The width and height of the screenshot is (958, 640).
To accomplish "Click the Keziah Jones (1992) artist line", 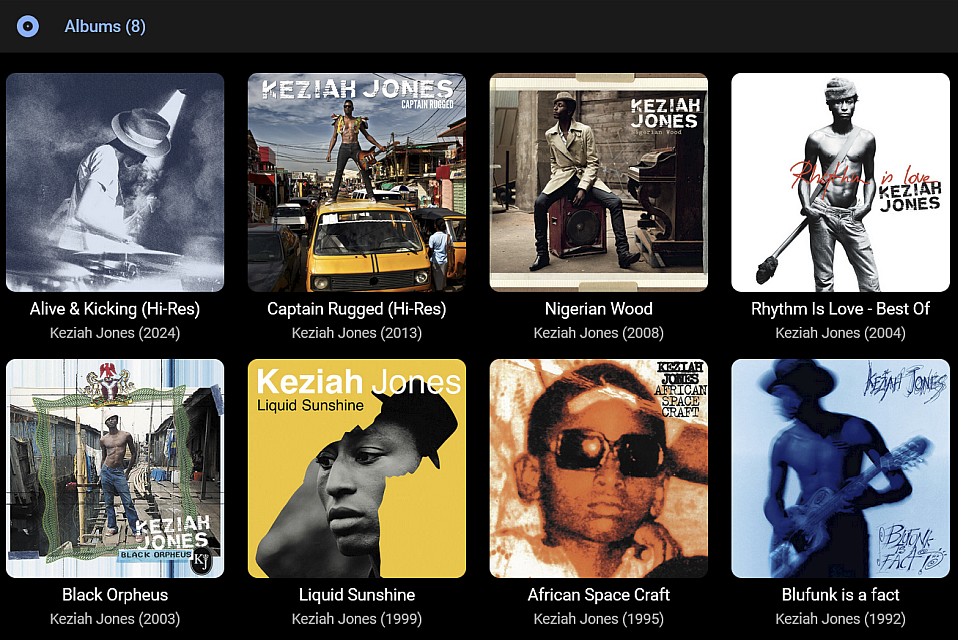I will click(x=841, y=619).
